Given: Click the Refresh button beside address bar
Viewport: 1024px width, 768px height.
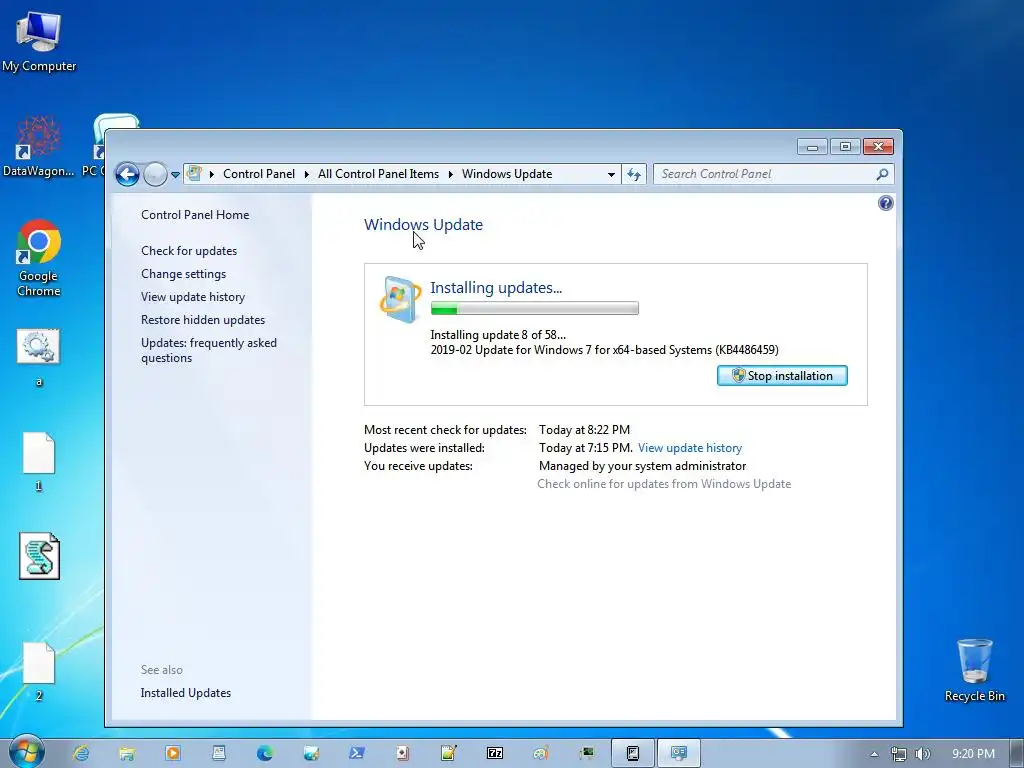Looking at the screenshot, I should pos(633,174).
